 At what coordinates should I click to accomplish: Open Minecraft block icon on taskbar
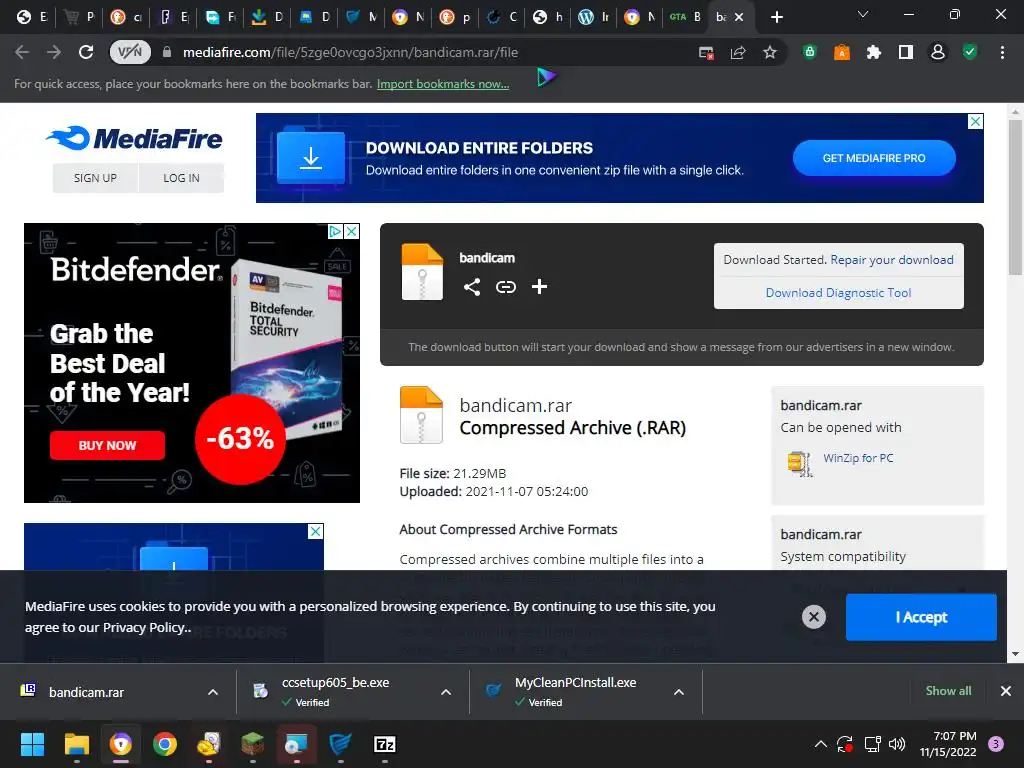(x=253, y=744)
